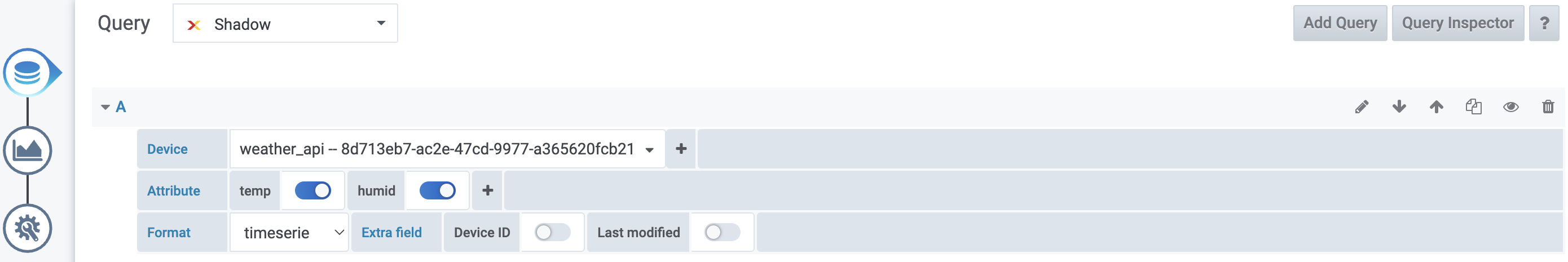Viewport: 1568px width, 262px height.
Task: Open the weather_api device dropdown
Action: (x=447, y=149)
